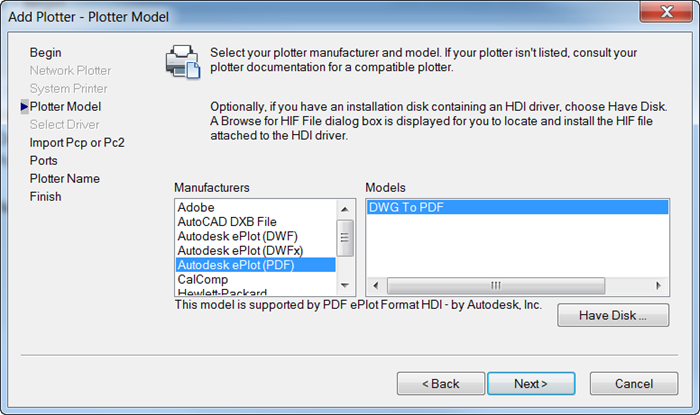Screen dimensions: 700x415
Task: Go to the Next wizard page
Action: coord(531,384)
